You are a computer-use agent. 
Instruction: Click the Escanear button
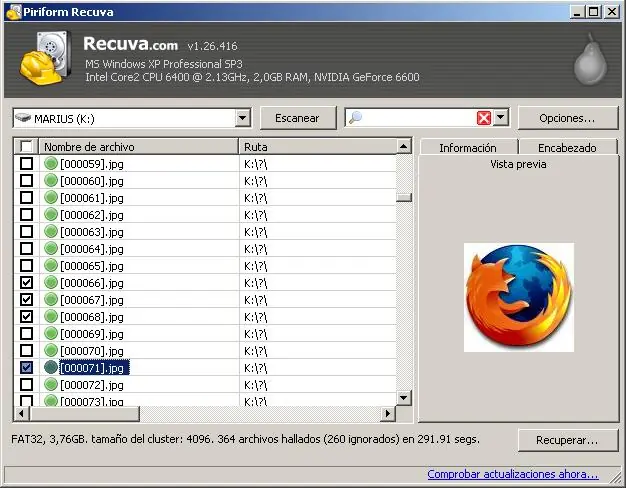(297, 118)
